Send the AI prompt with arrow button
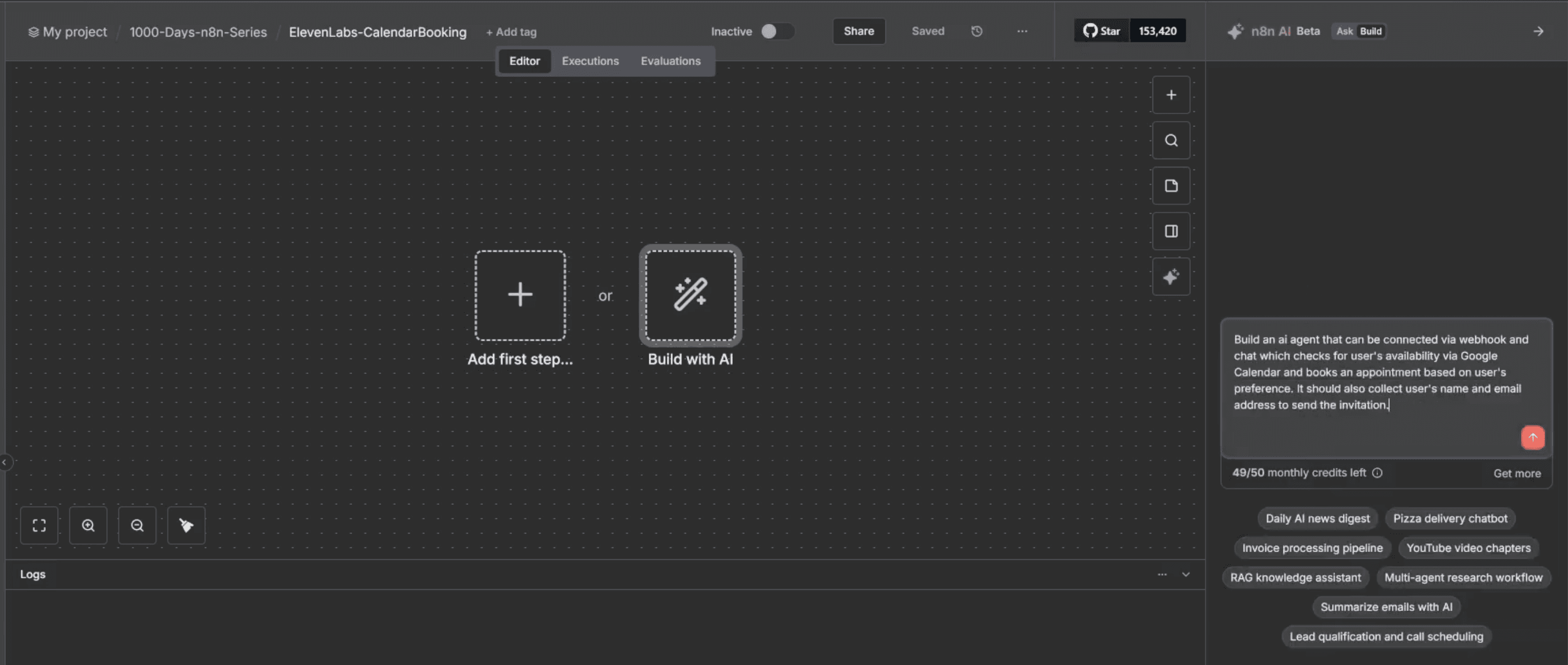This screenshot has height=665, width=1568. coord(1532,438)
